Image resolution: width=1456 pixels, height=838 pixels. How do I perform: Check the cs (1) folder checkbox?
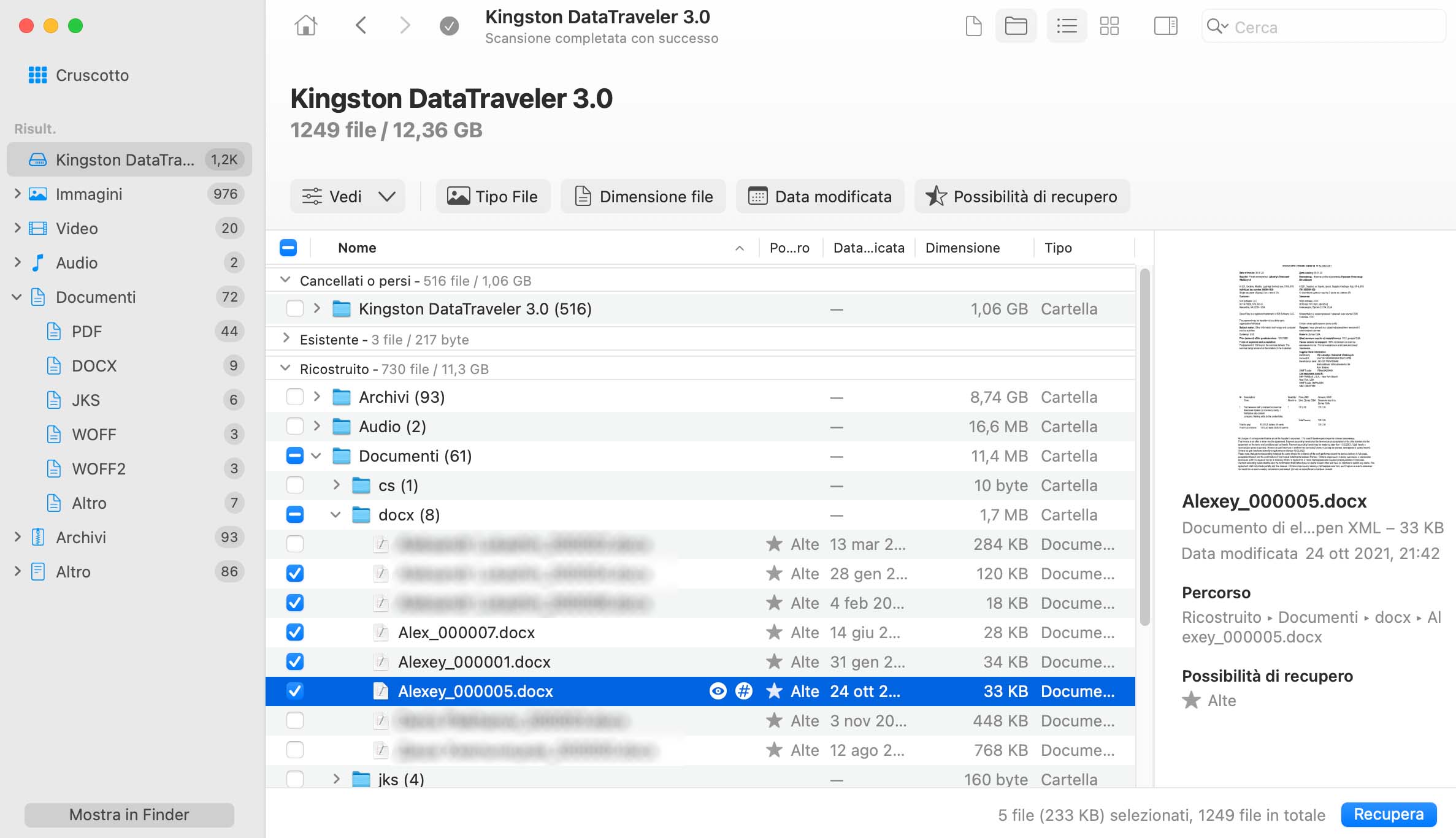pyautogui.click(x=295, y=485)
